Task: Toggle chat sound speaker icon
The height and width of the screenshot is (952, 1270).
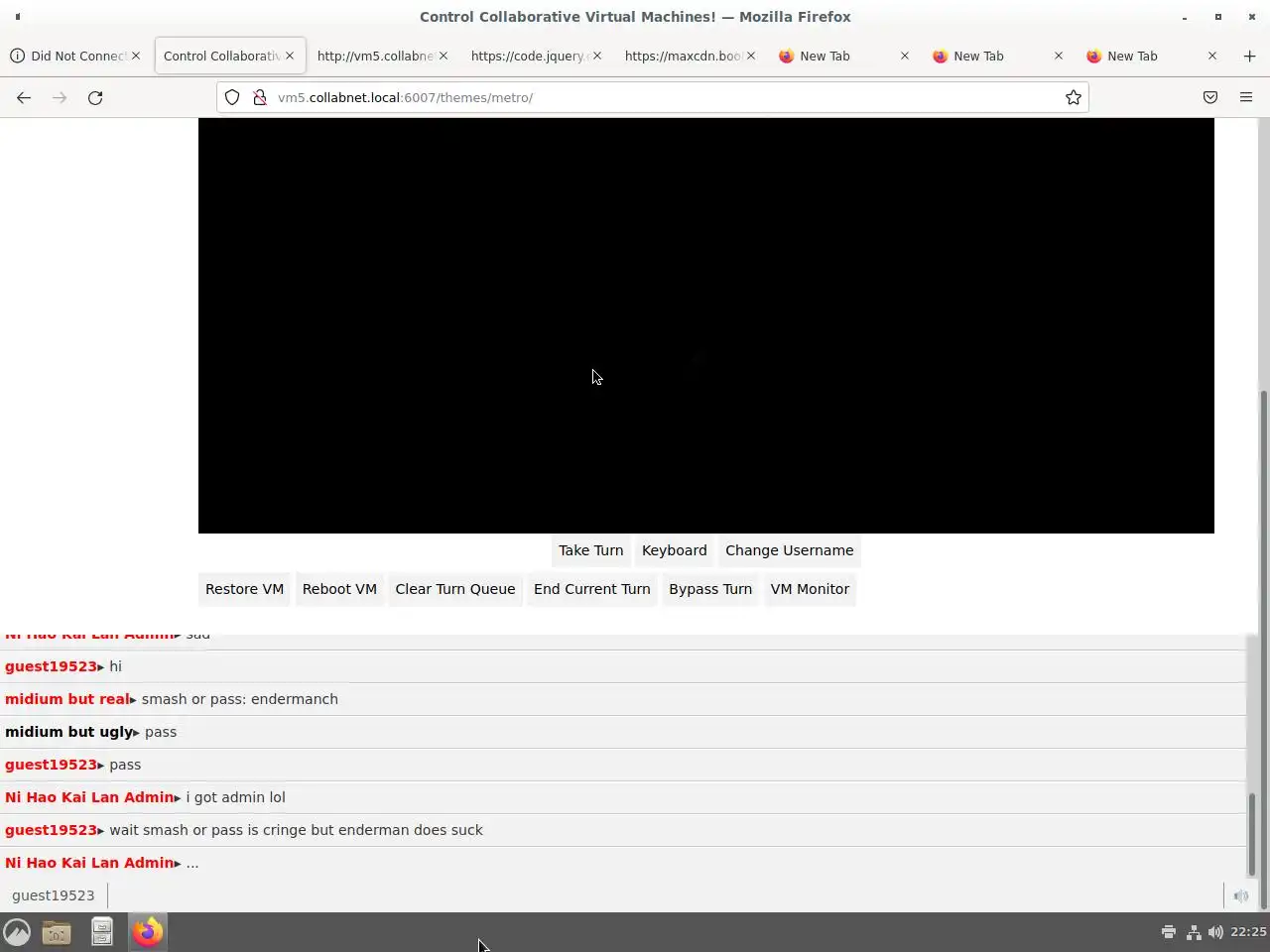Action: [x=1240, y=895]
